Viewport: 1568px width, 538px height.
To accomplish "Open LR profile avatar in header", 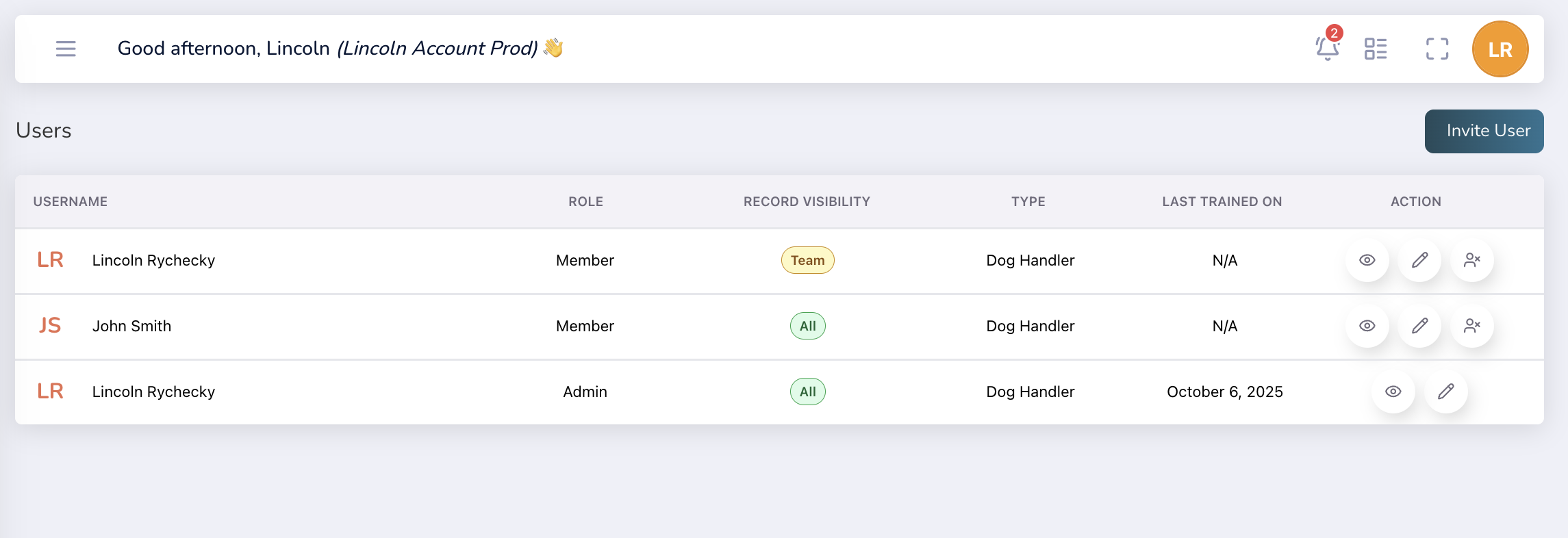I will [1500, 49].
